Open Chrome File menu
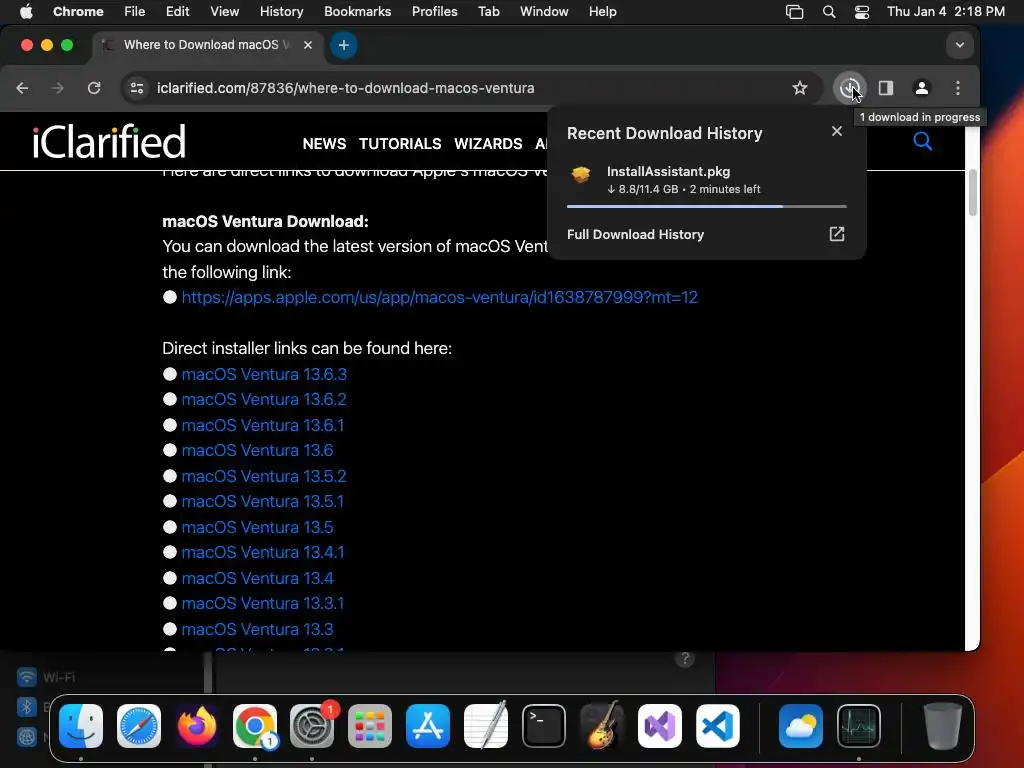The image size is (1024, 768). click(135, 11)
